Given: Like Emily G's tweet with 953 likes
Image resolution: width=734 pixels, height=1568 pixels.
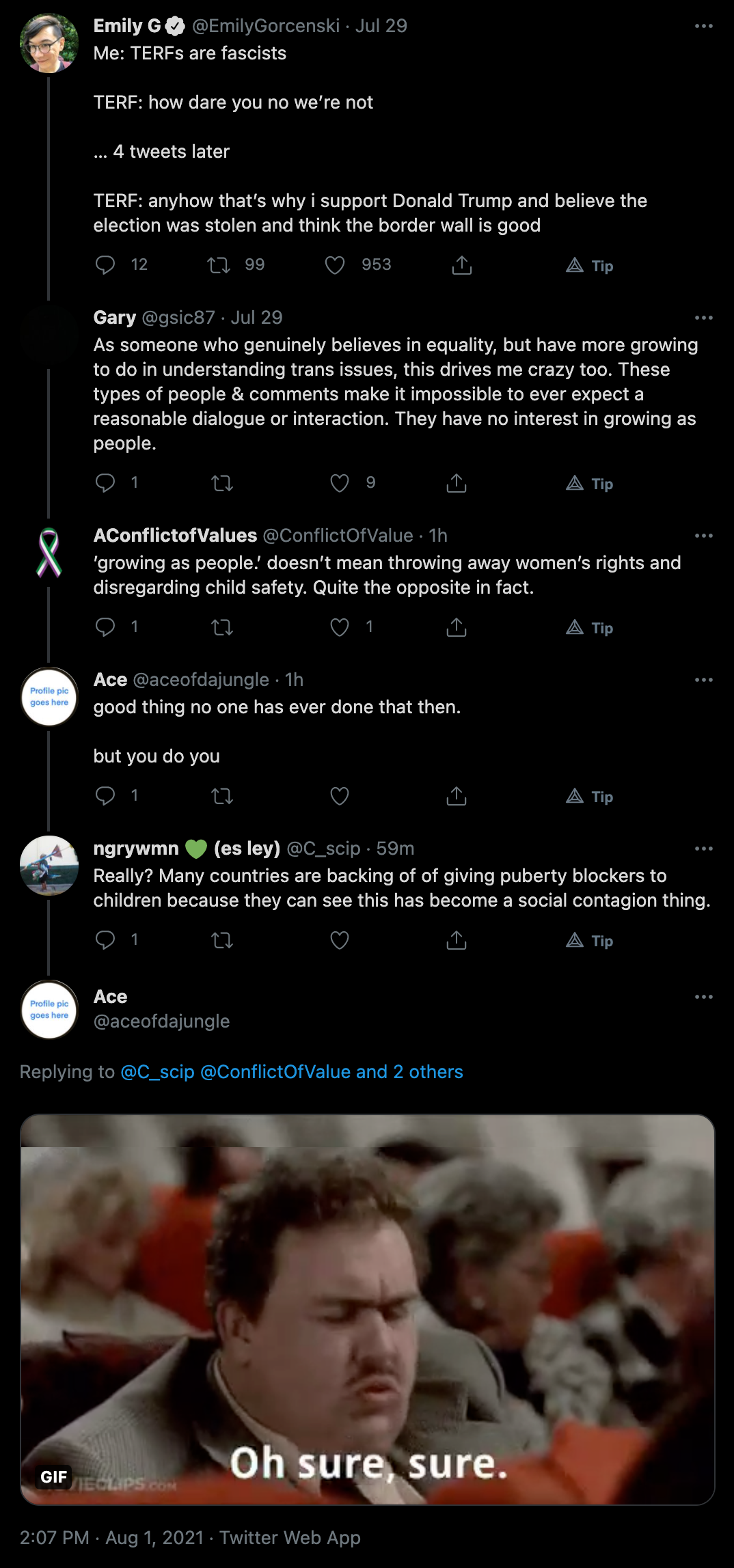Looking at the screenshot, I should tap(335, 265).
